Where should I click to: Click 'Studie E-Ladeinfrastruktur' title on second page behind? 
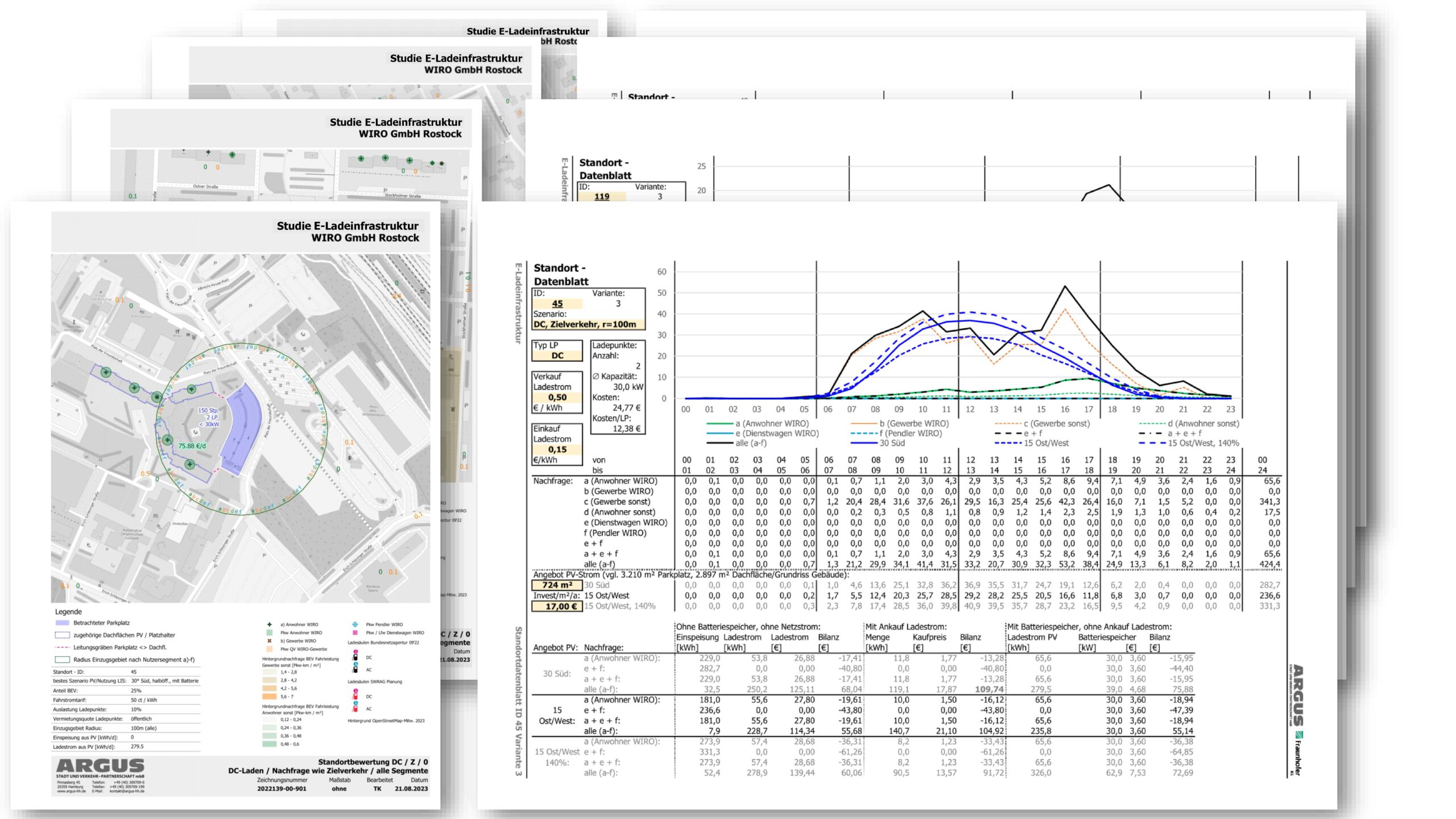click(396, 122)
